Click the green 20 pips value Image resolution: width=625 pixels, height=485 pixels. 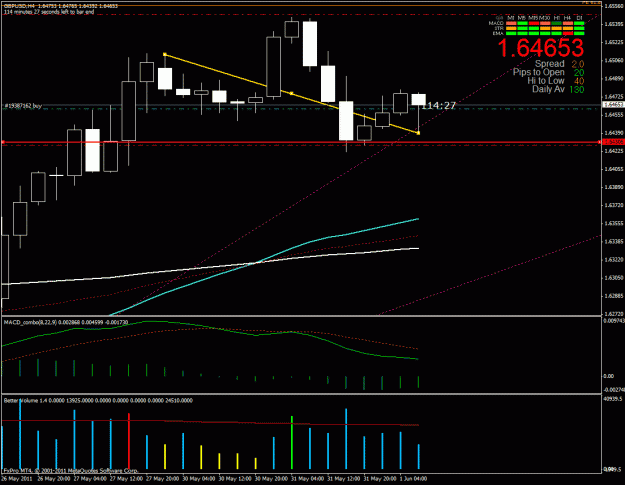[x=579, y=73]
